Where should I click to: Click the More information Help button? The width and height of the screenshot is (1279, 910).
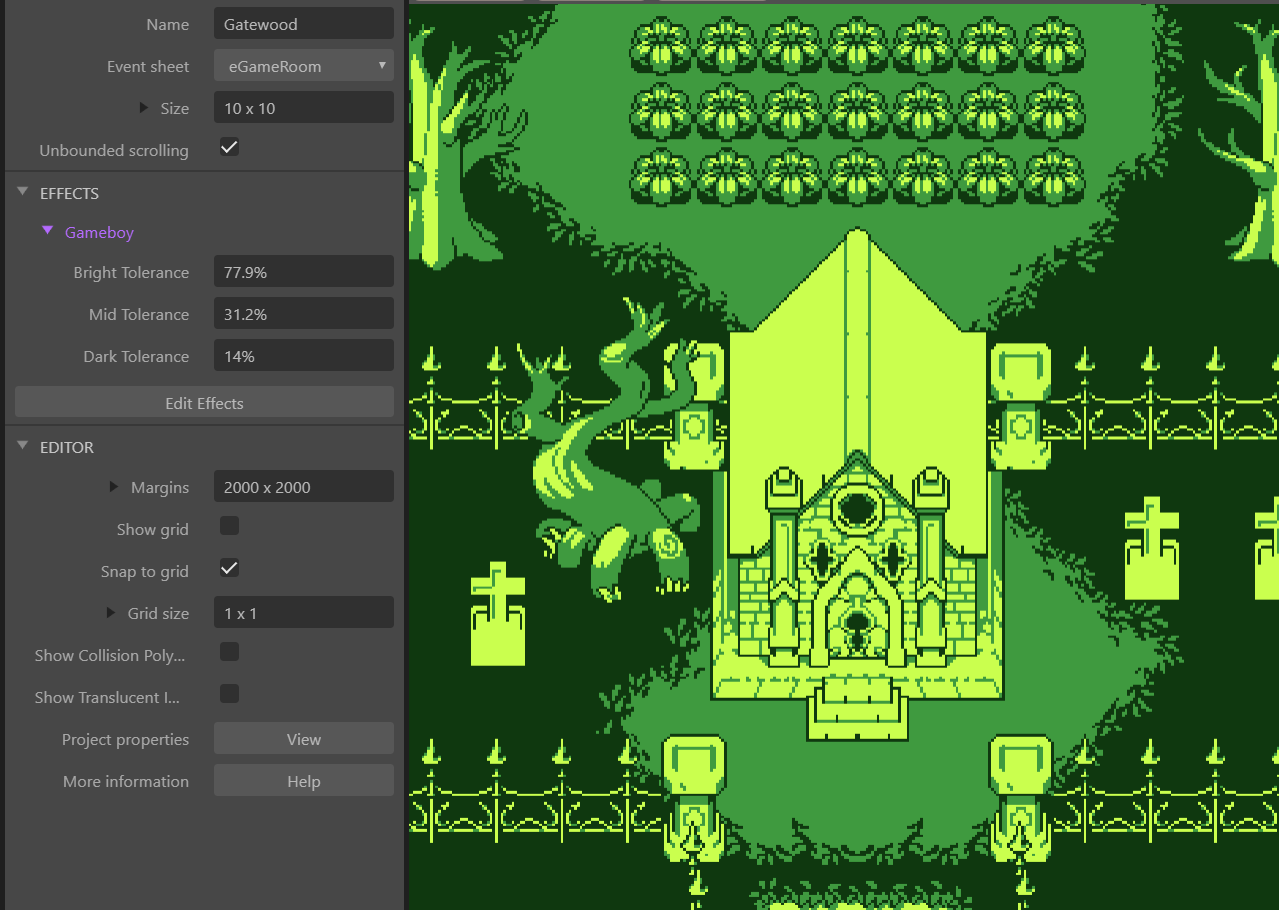303,781
